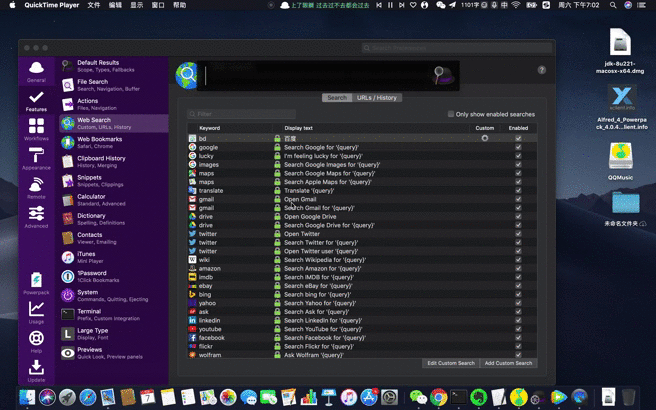Select Default Results feature
656x410 pixels.
(114, 66)
